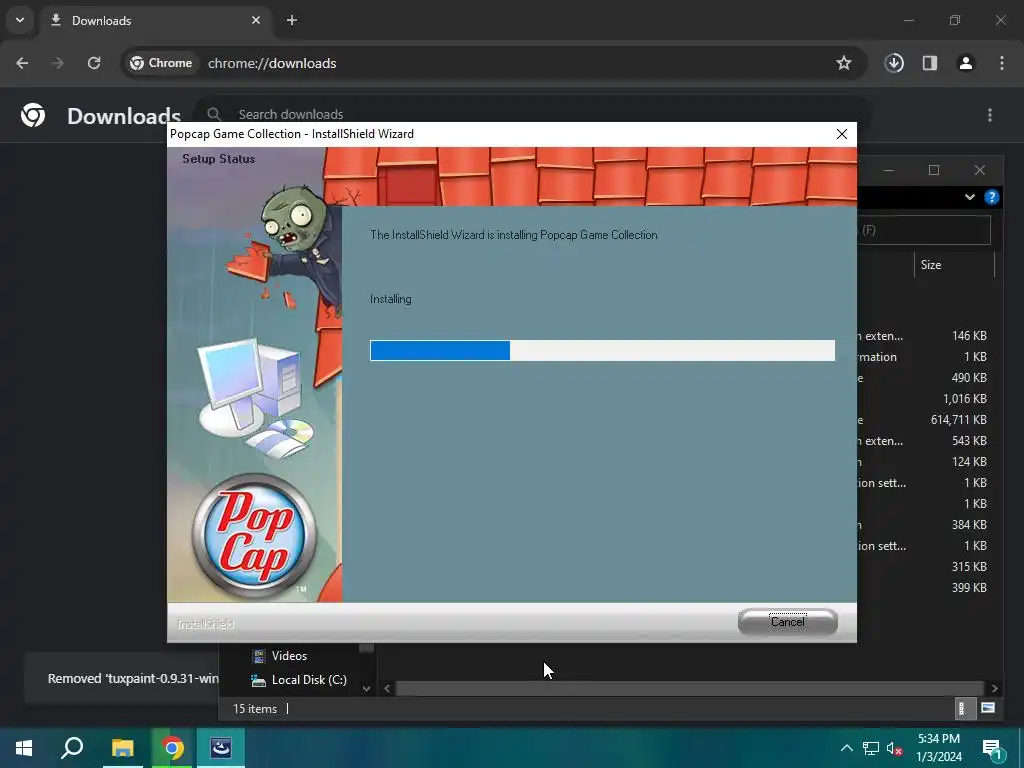Maximize the File Explorer window
The width and height of the screenshot is (1024, 768).
934,170
